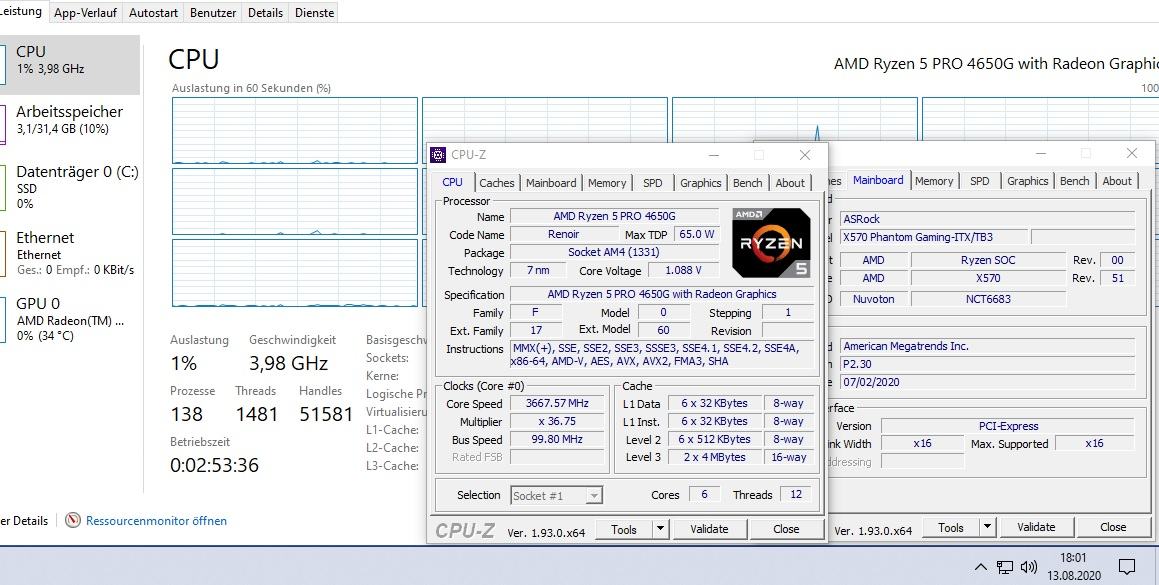Click the Ryzen 5 logo in CPU-Z

click(x=772, y=243)
